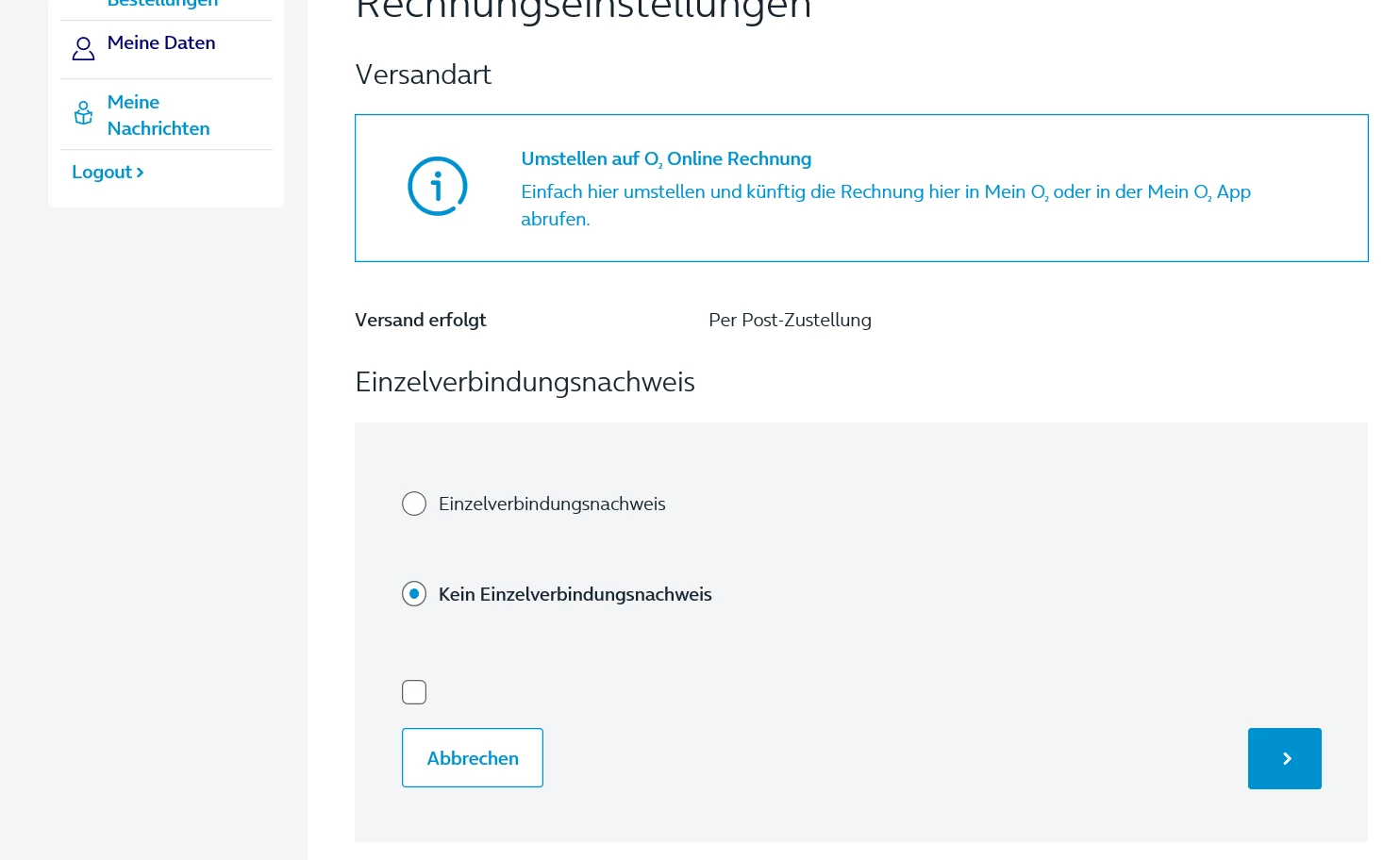This screenshot has height=860, width=1400.
Task: Click the Einzelverbindungsnachweis radio label text
Action: [x=552, y=504]
